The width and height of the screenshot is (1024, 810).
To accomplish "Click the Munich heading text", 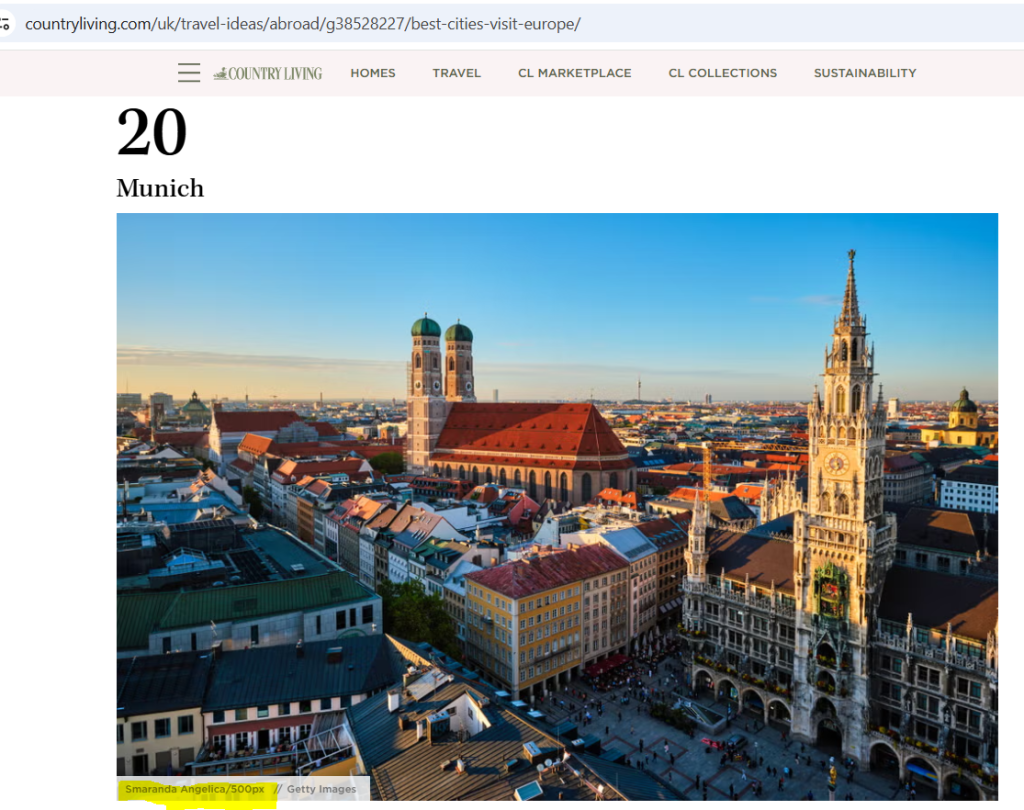I will (x=160, y=188).
